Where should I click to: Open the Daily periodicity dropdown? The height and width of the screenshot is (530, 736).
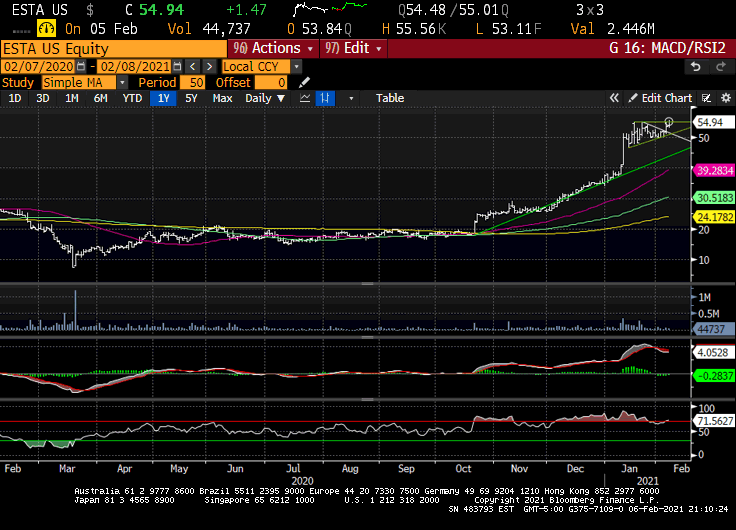265,98
